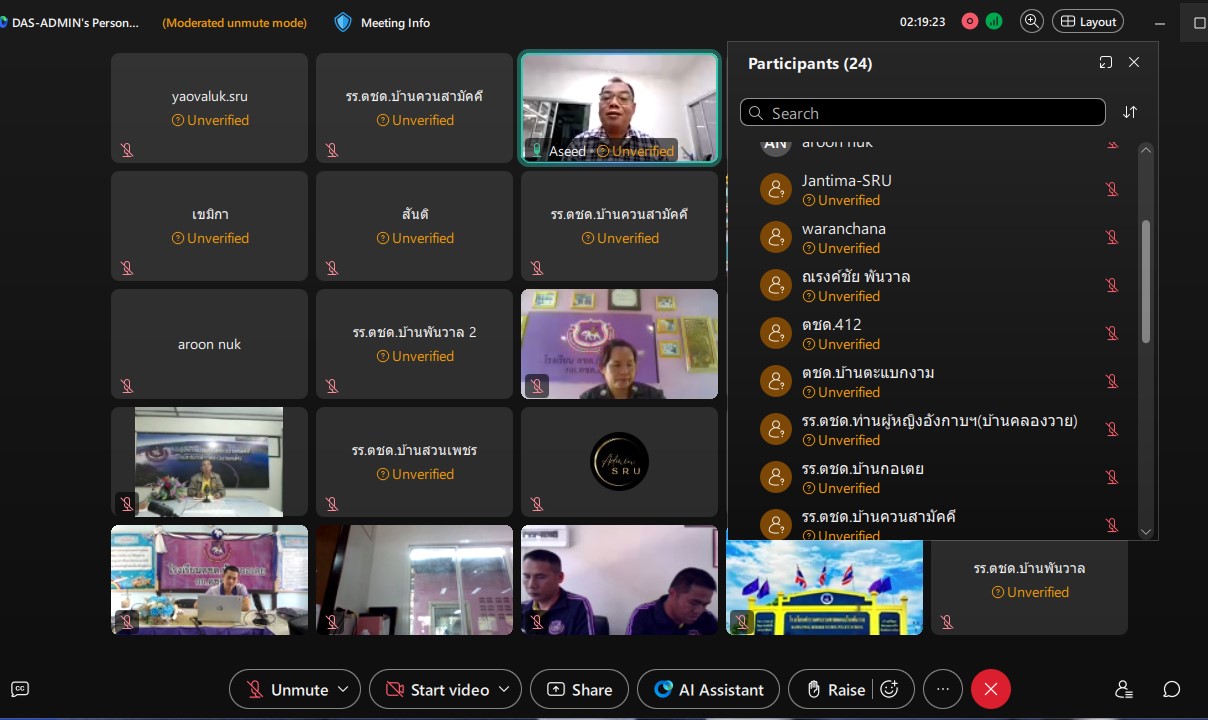Start video with the camera button
This screenshot has width=1208, height=720.
[438, 689]
